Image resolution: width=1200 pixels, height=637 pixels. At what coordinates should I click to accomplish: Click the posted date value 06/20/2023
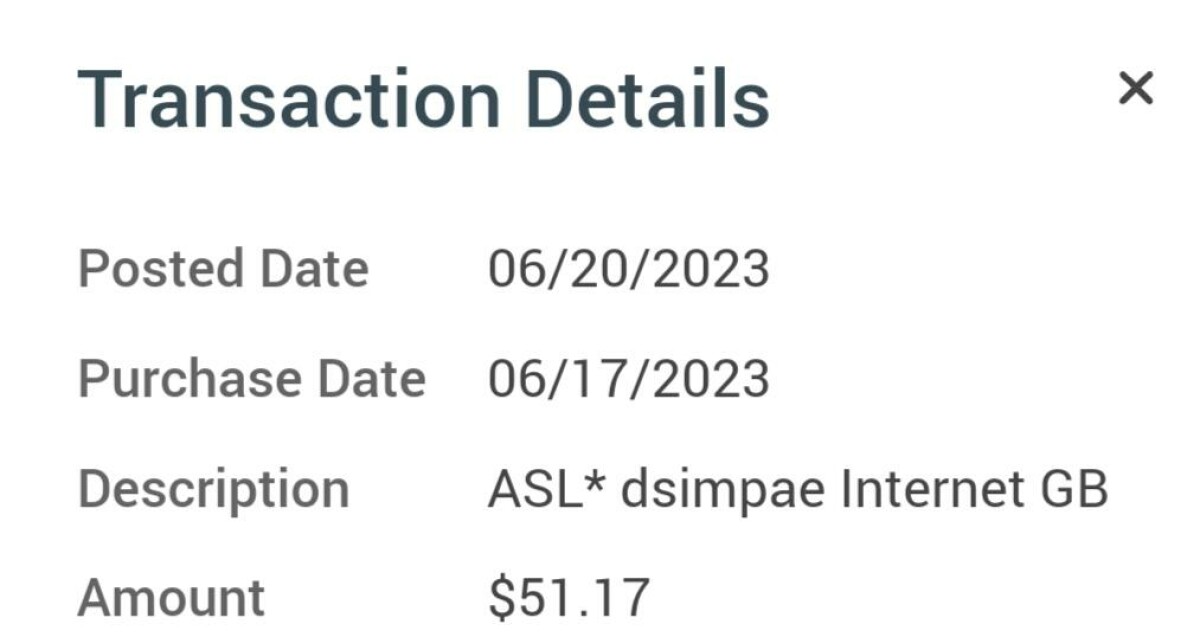628,270
